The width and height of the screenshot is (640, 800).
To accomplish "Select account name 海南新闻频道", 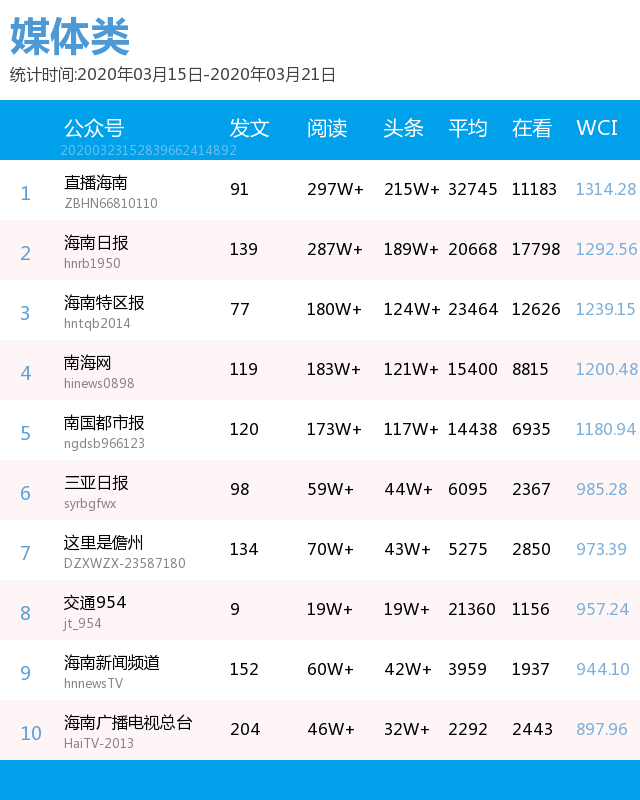I will pyautogui.click(x=111, y=662).
